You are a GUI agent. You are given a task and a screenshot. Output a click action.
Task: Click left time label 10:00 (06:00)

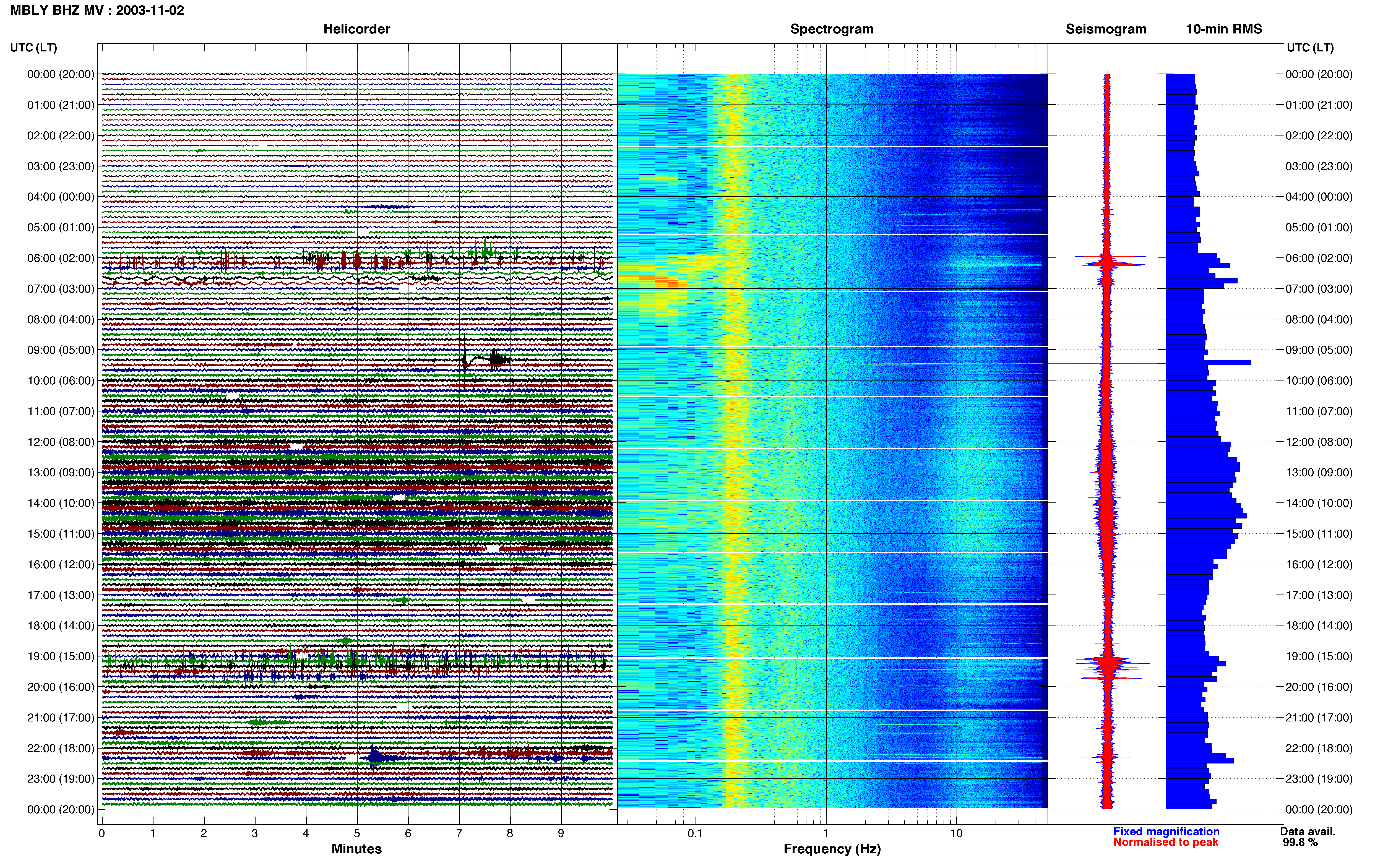click(61, 380)
